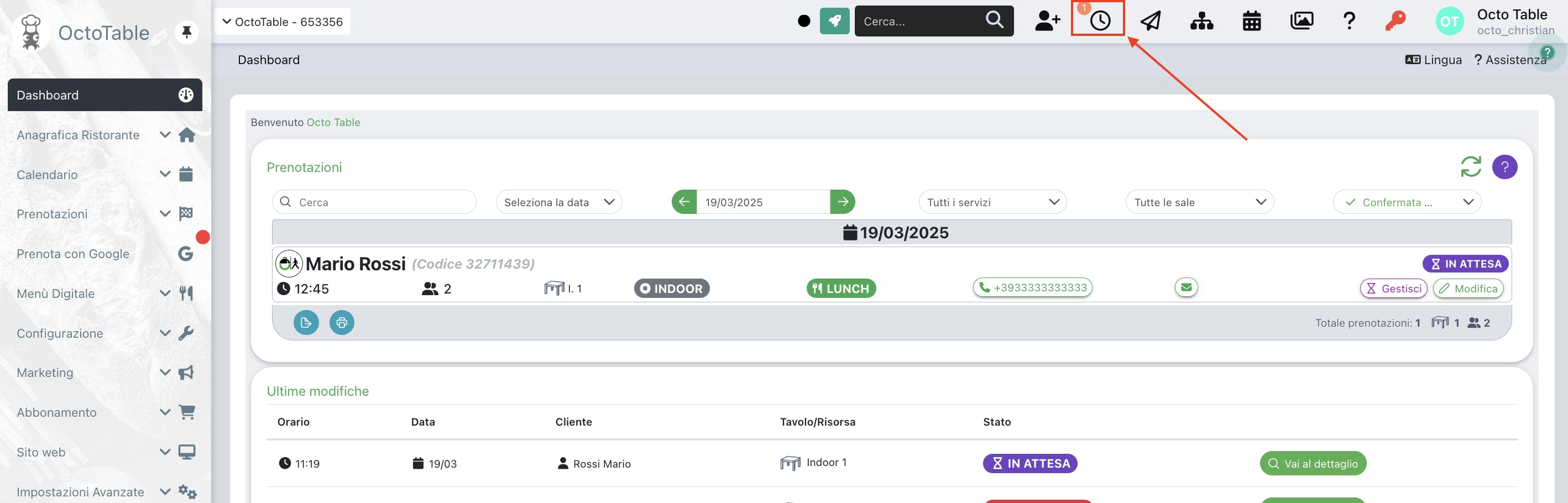Open the Tutte le sale dropdown
Screen dimensions: 1568x503
(x=1199, y=202)
